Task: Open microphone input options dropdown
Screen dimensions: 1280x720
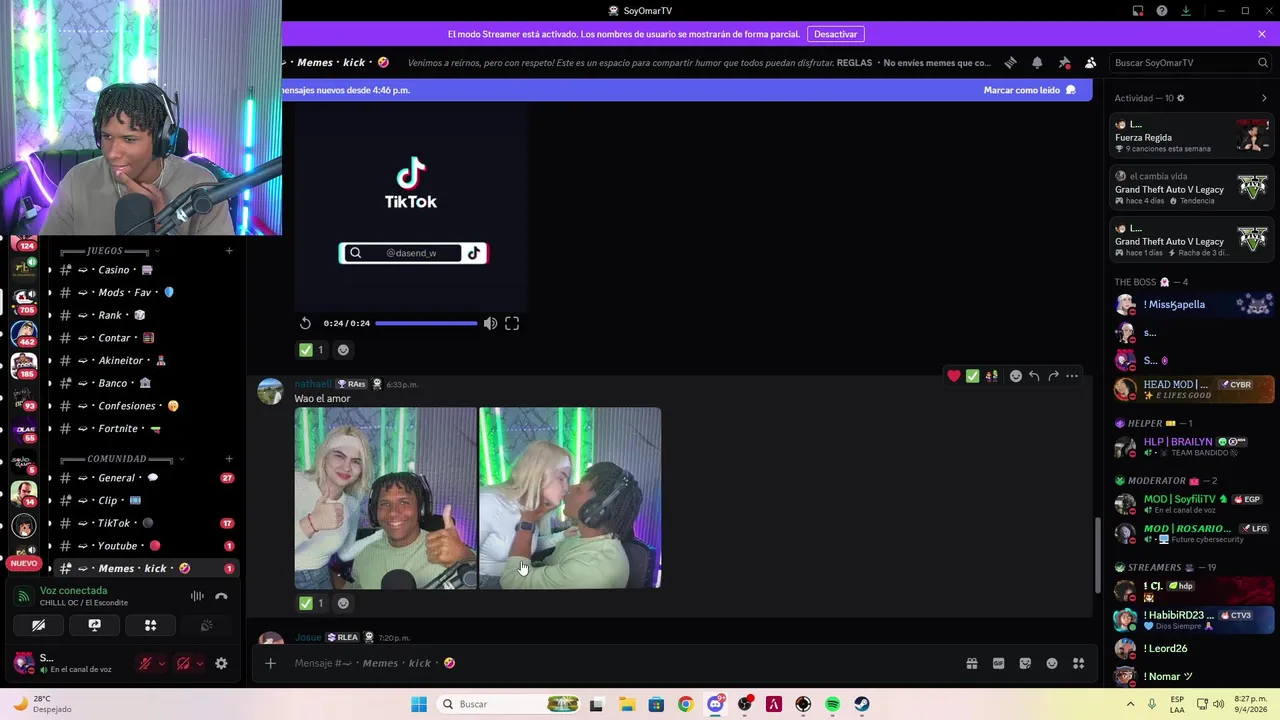Action: tap(162, 663)
